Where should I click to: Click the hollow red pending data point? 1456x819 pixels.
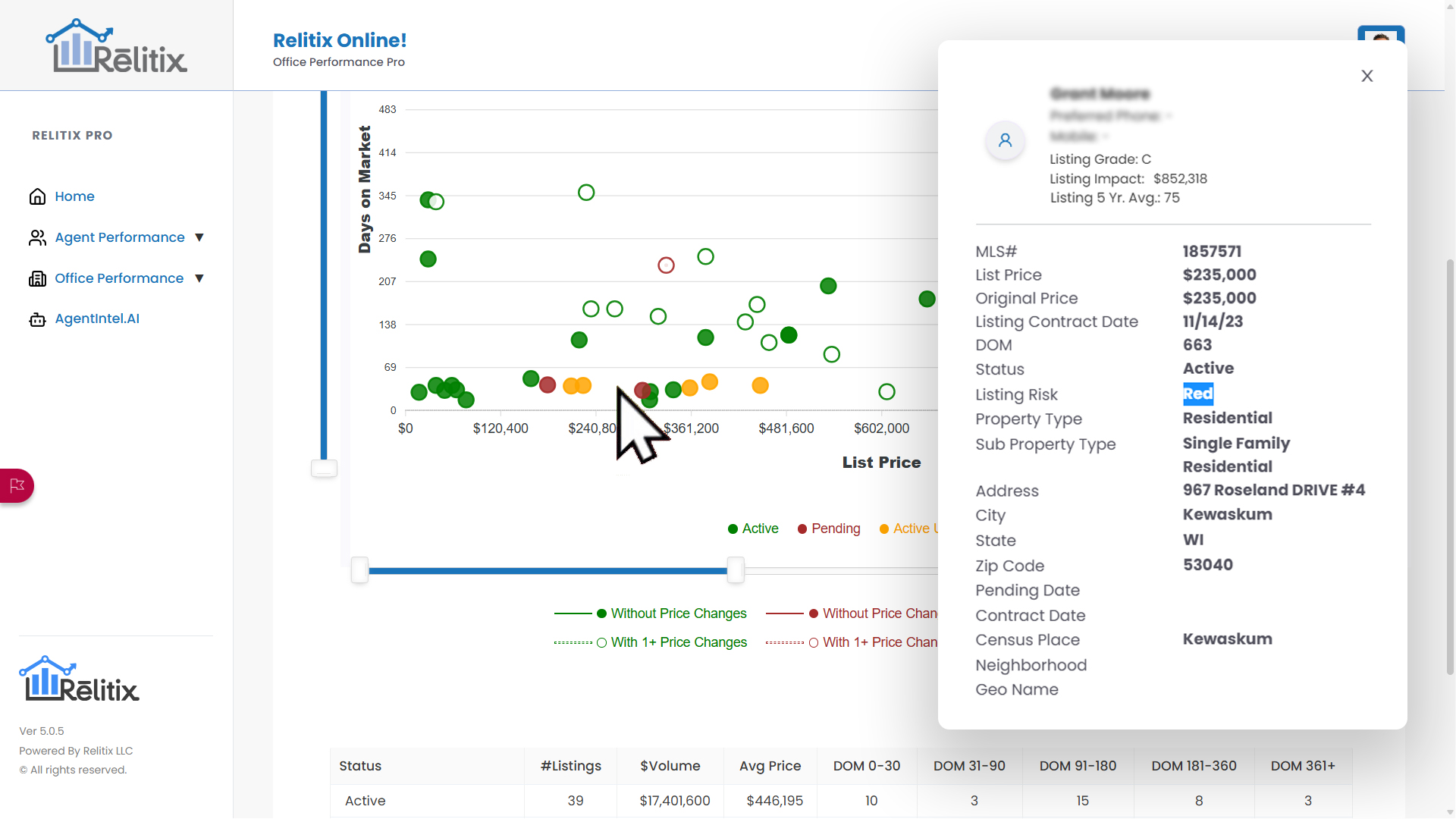click(666, 265)
